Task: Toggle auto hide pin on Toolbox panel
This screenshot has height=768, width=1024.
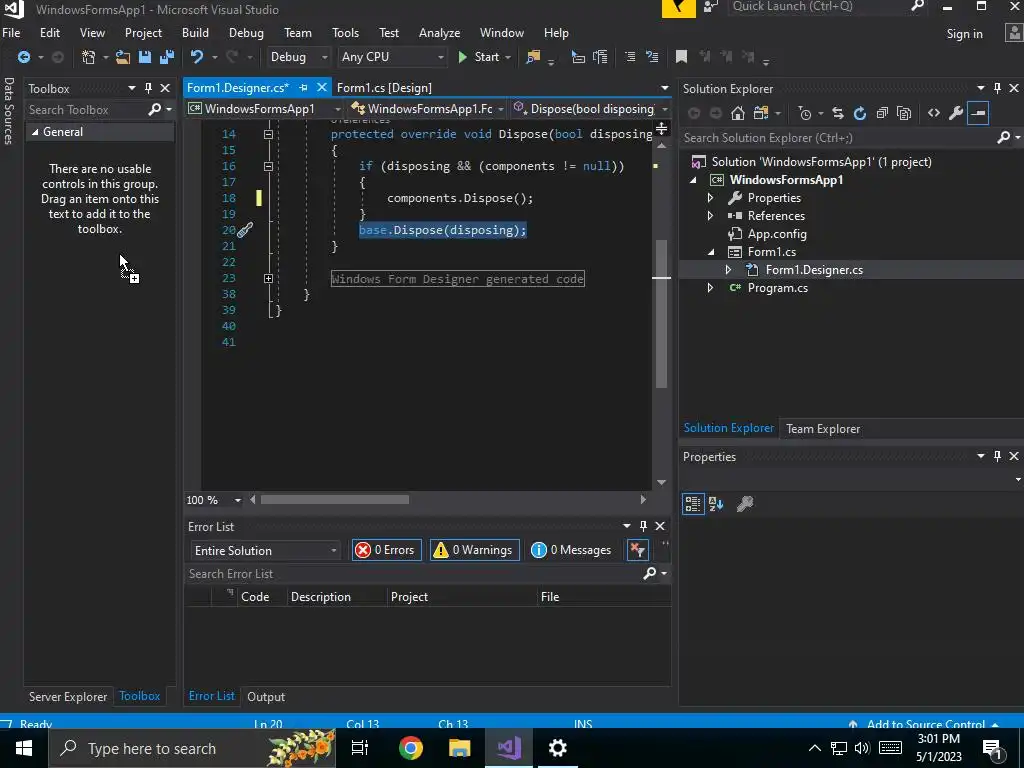Action: 148,88
